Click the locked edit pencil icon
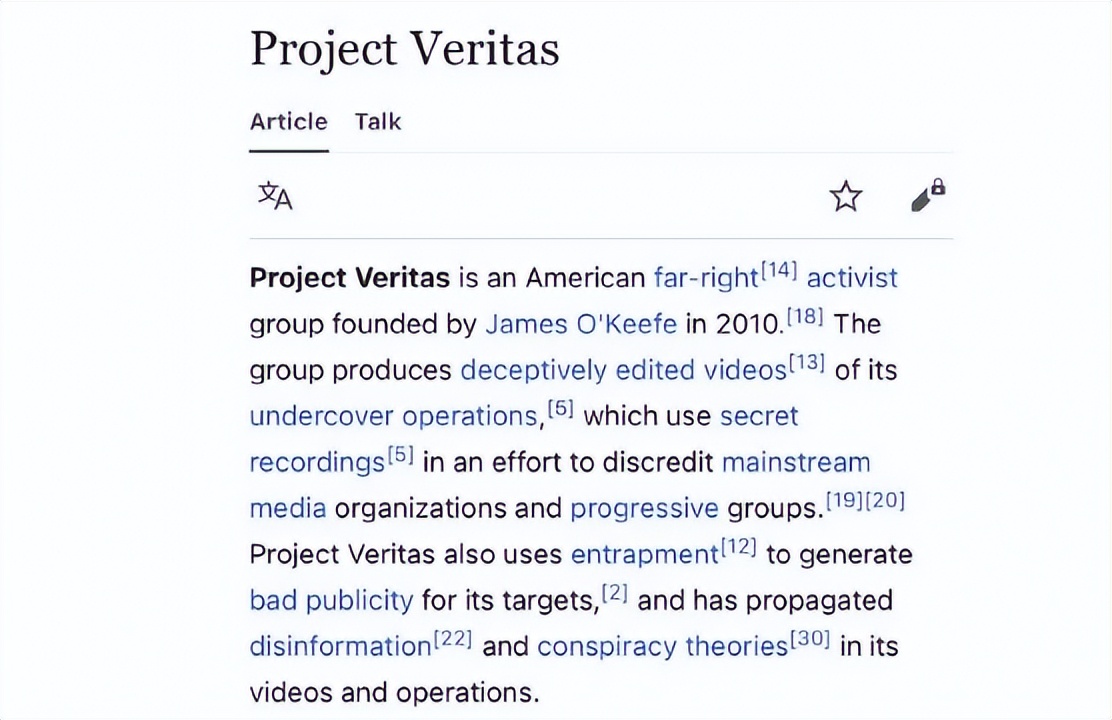 tap(928, 196)
